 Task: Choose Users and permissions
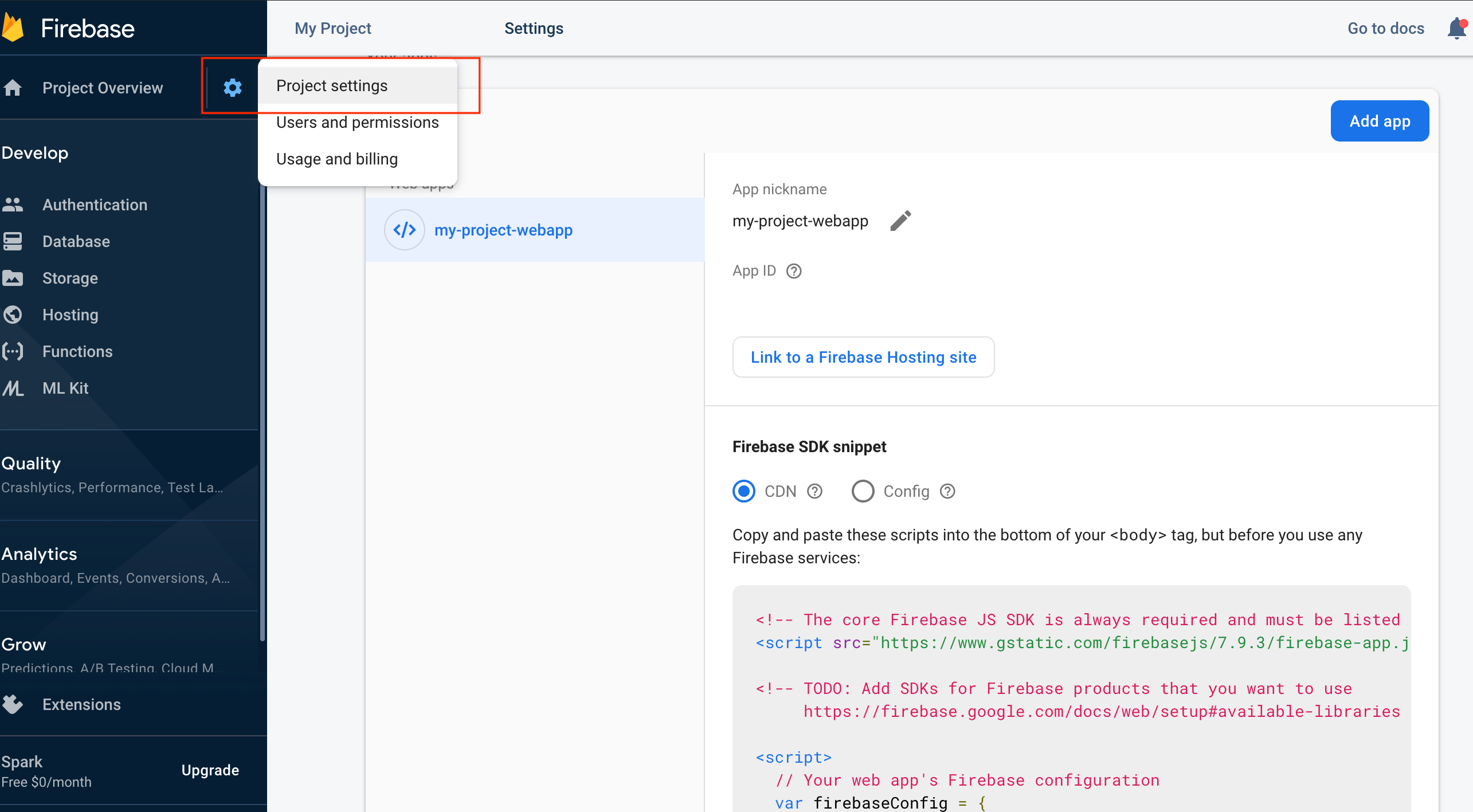click(358, 122)
